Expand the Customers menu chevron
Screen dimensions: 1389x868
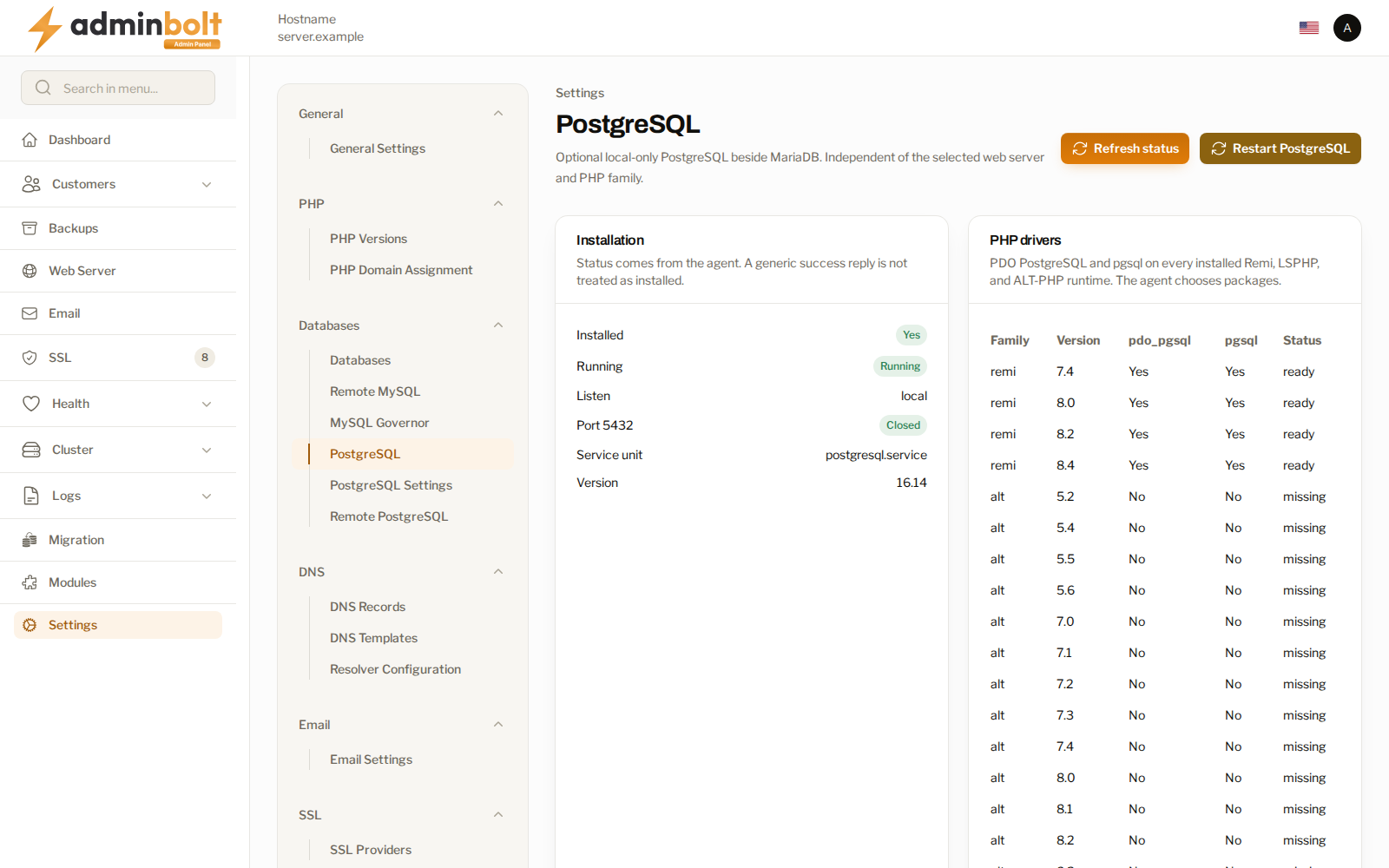(207, 184)
